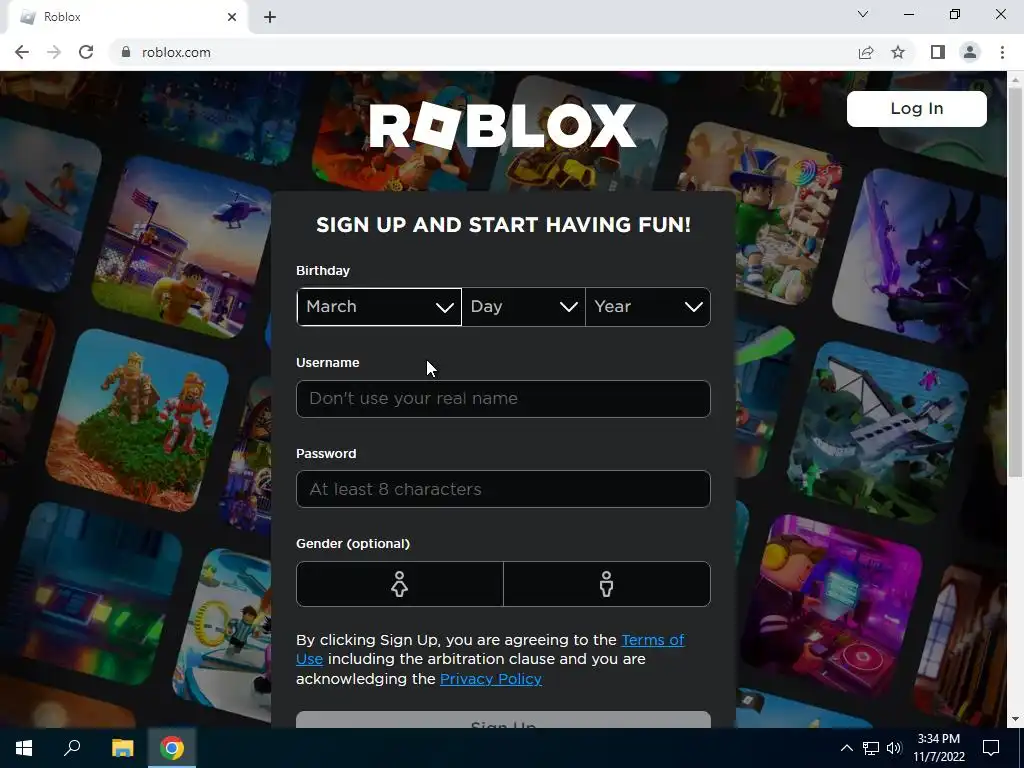Screen dimensions: 1024x768
Task: Open File Explorer from the taskbar
Action: 122,748
